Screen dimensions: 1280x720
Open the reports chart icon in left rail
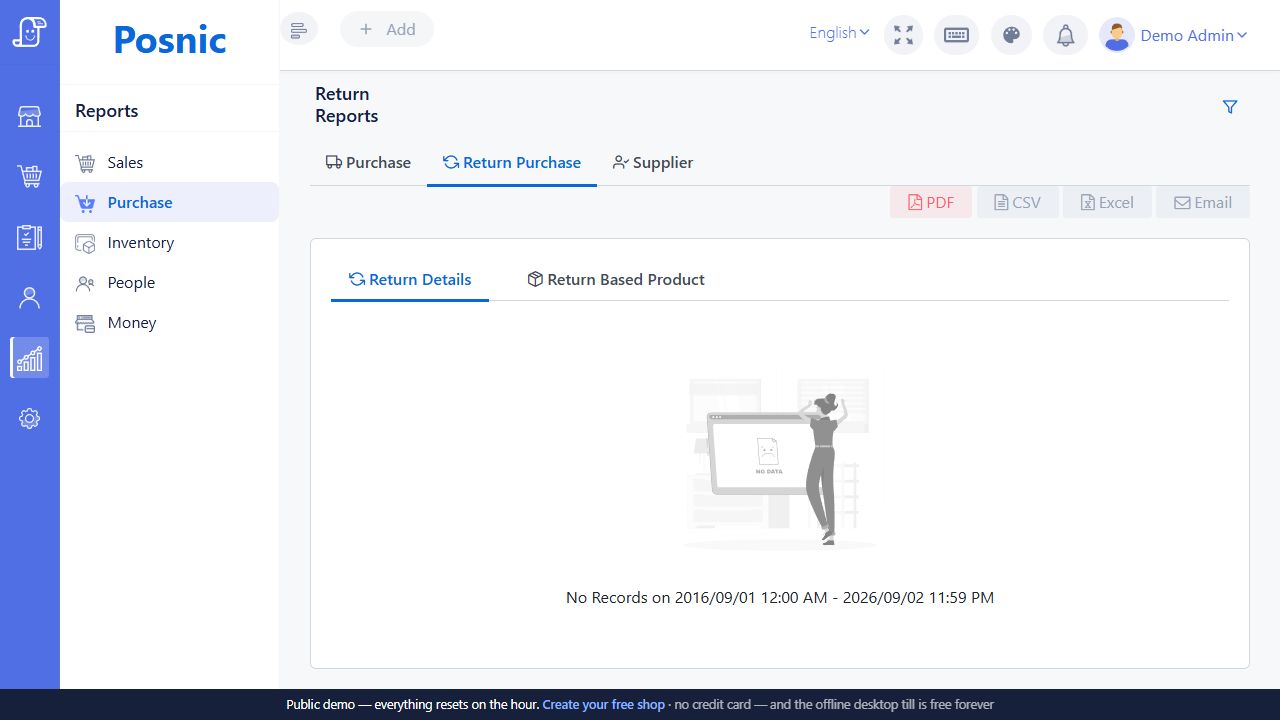coord(30,357)
